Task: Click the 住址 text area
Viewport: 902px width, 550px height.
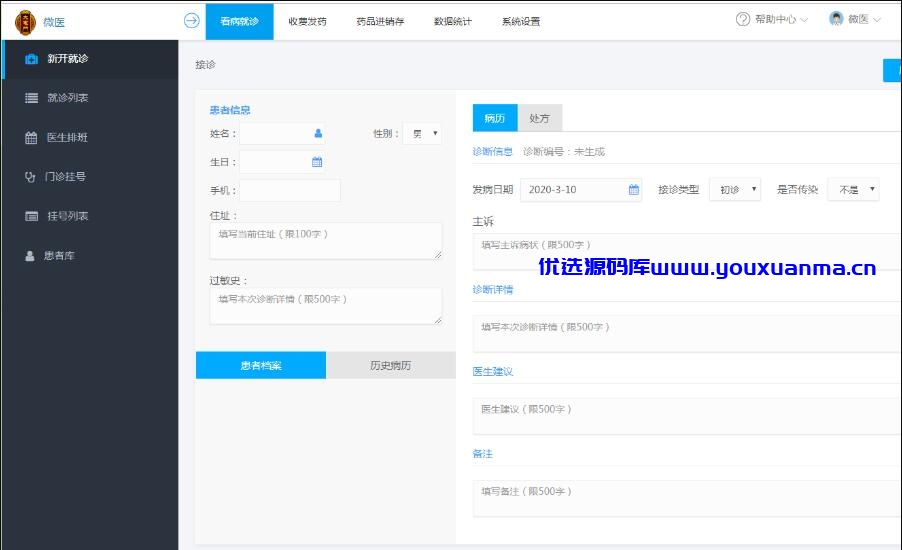Action: click(x=326, y=240)
